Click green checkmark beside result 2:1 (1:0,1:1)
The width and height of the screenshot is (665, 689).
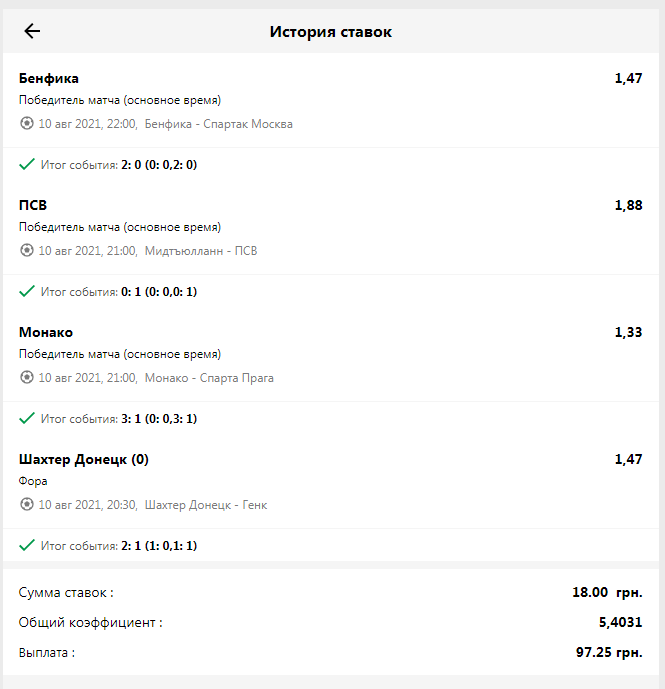27,545
